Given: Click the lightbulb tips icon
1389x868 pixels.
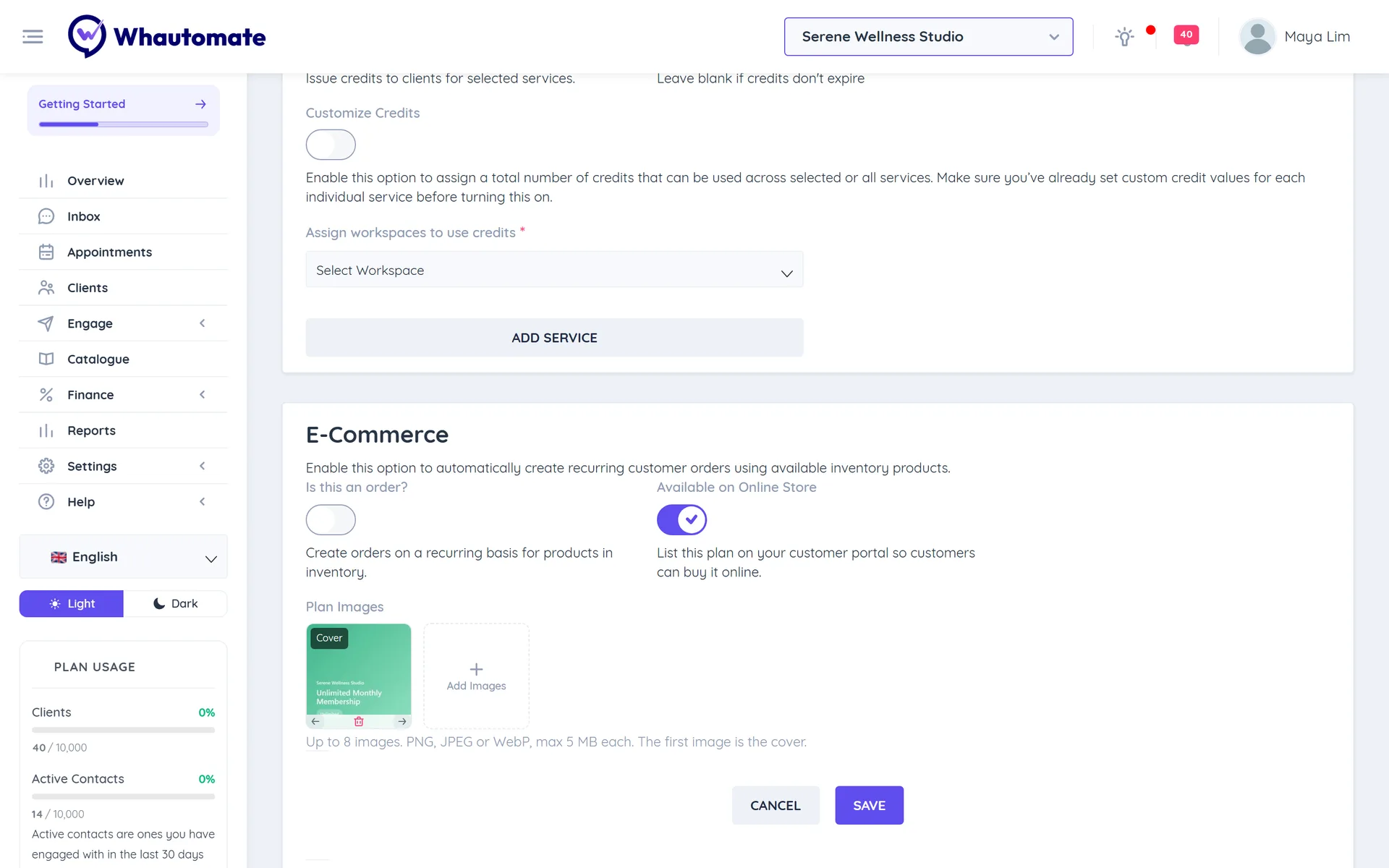Looking at the screenshot, I should click(x=1124, y=37).
